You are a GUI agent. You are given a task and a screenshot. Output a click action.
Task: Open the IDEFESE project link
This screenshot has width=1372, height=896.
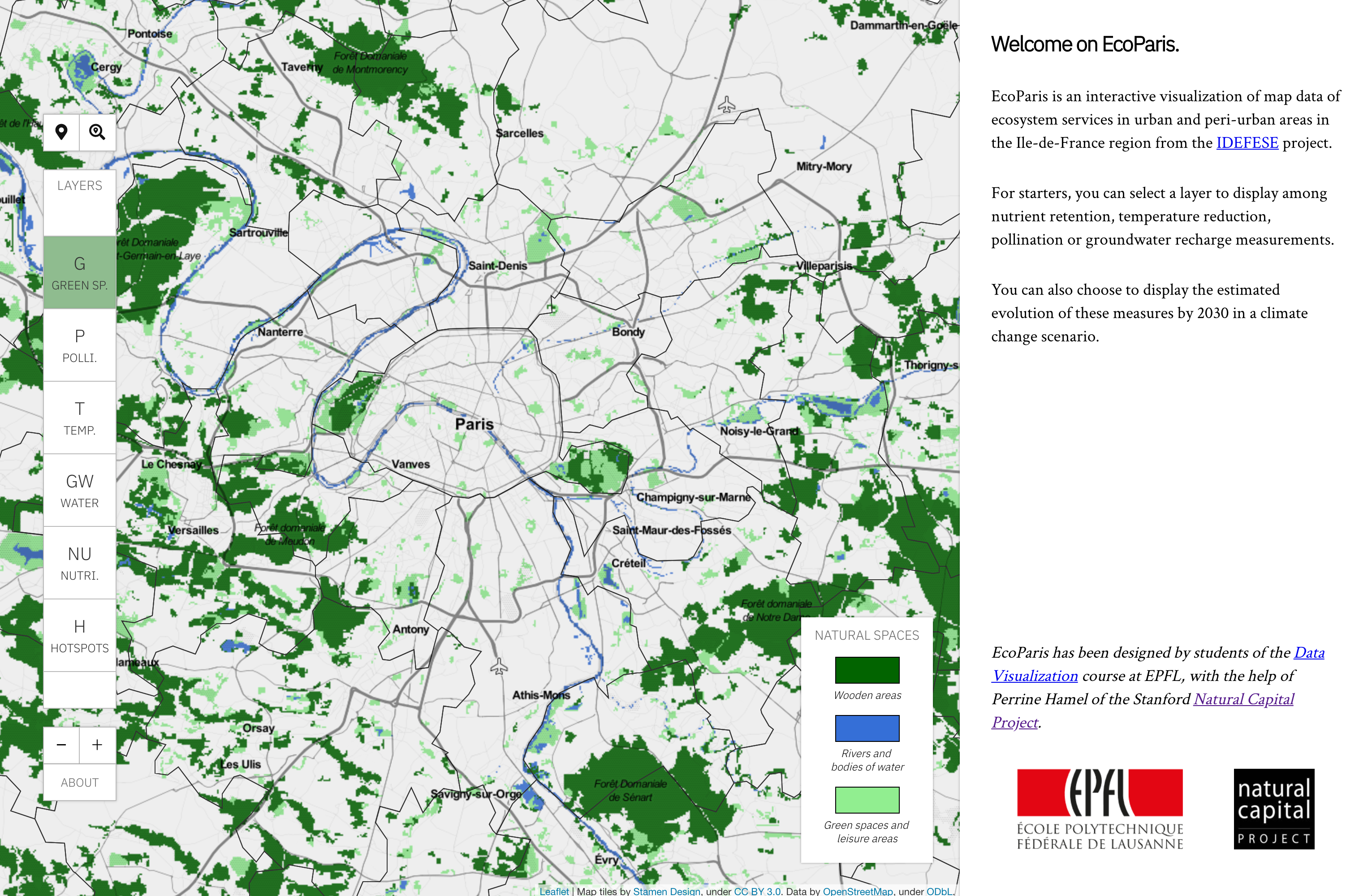[x=1247, y=143]
